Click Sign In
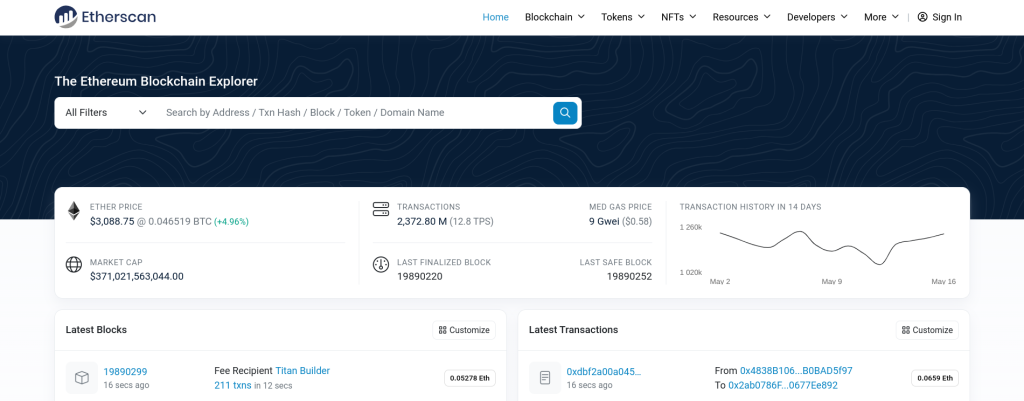Screen dimensions: 1024x401 click(x=947, y=17)
